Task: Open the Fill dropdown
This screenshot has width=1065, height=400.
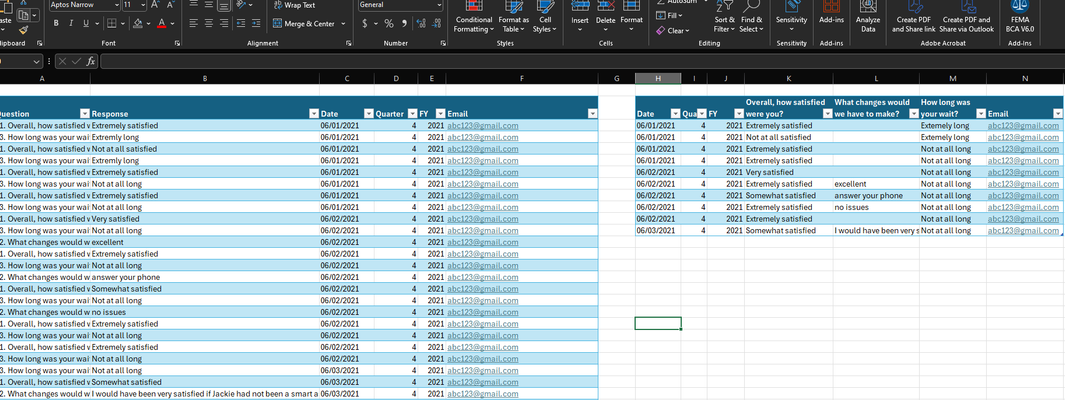Action: point(670,15)
